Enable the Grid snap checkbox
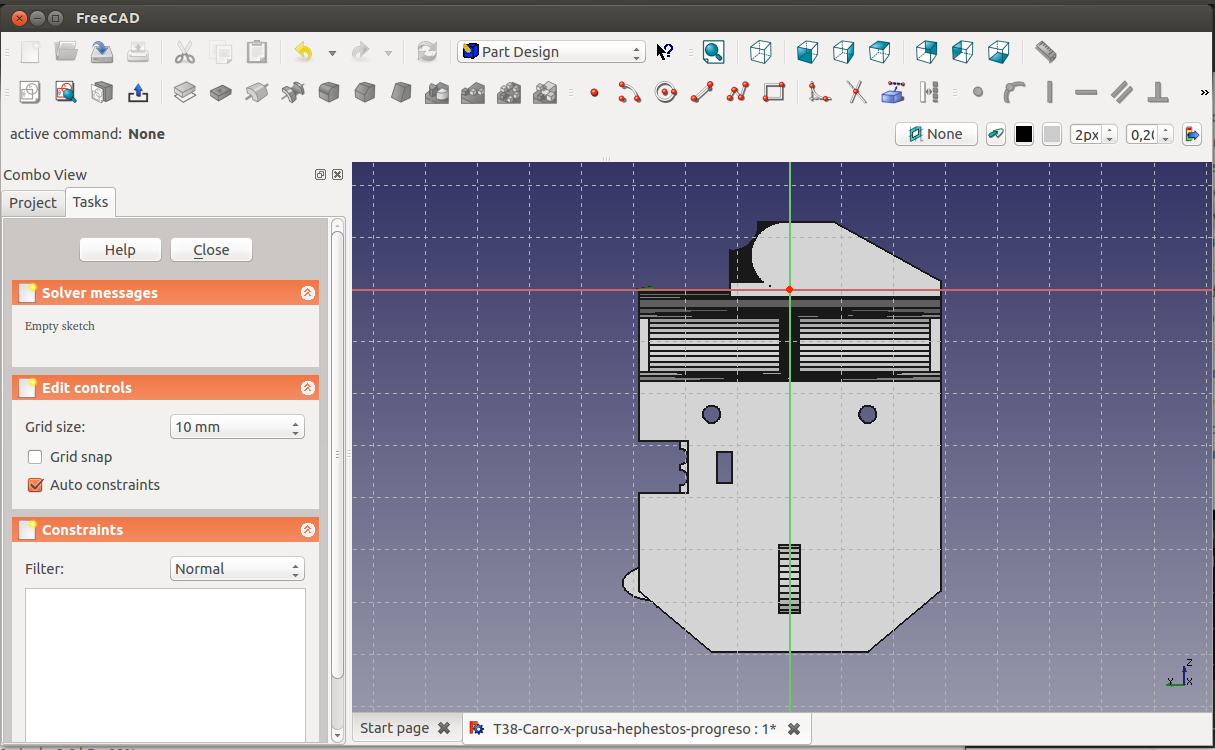This screenshot has width=1215, height=750. pyautogui.click(x=35, y=457)
